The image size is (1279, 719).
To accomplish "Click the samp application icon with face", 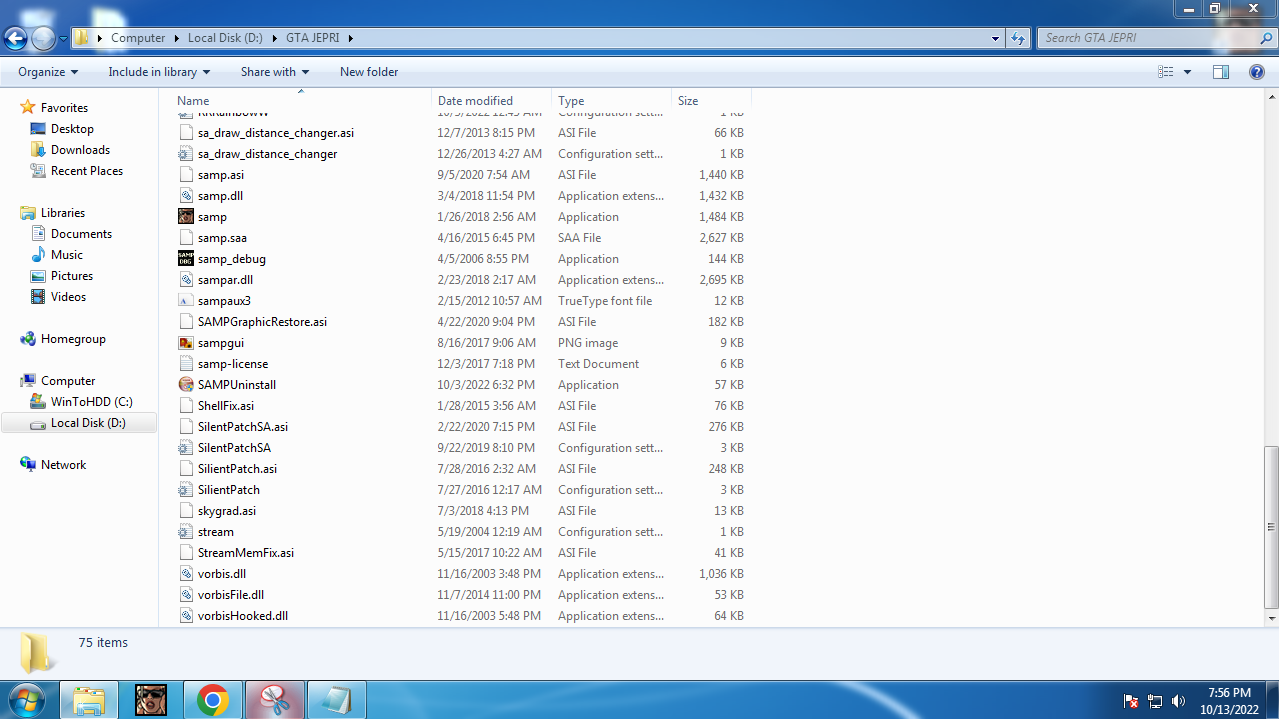I will click(185, 217).
